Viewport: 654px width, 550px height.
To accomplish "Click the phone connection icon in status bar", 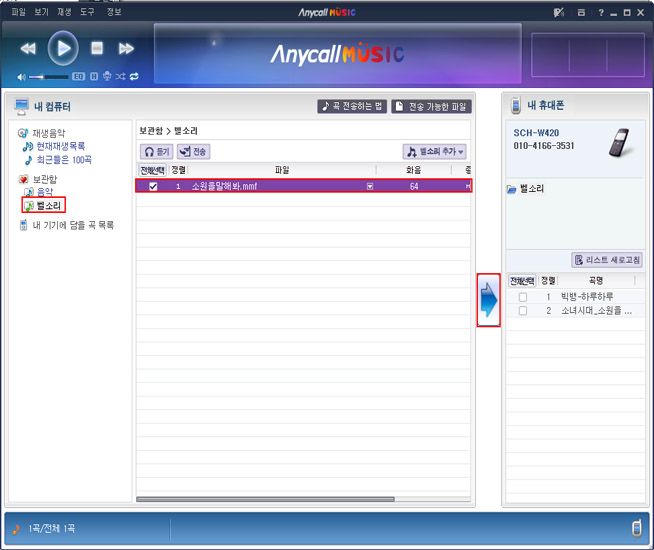I will point(636,528).
